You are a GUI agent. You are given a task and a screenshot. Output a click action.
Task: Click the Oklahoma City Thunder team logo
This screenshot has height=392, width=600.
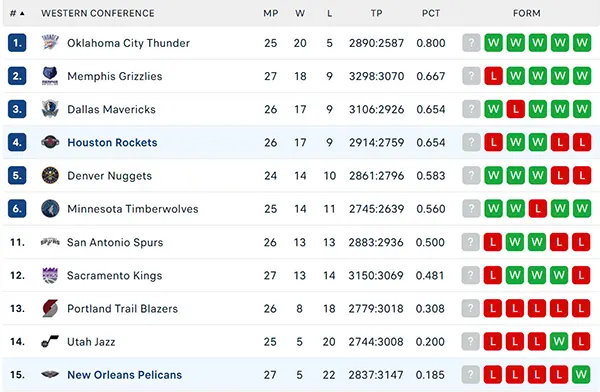click(x=50, y=42)
